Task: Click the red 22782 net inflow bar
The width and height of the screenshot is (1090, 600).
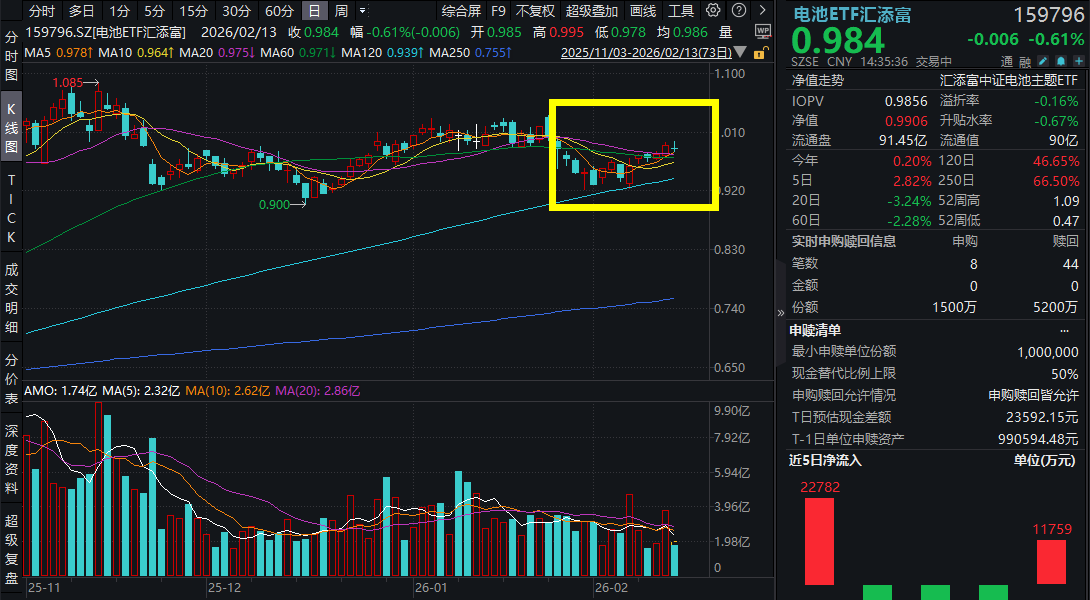Action: (818, 540)
